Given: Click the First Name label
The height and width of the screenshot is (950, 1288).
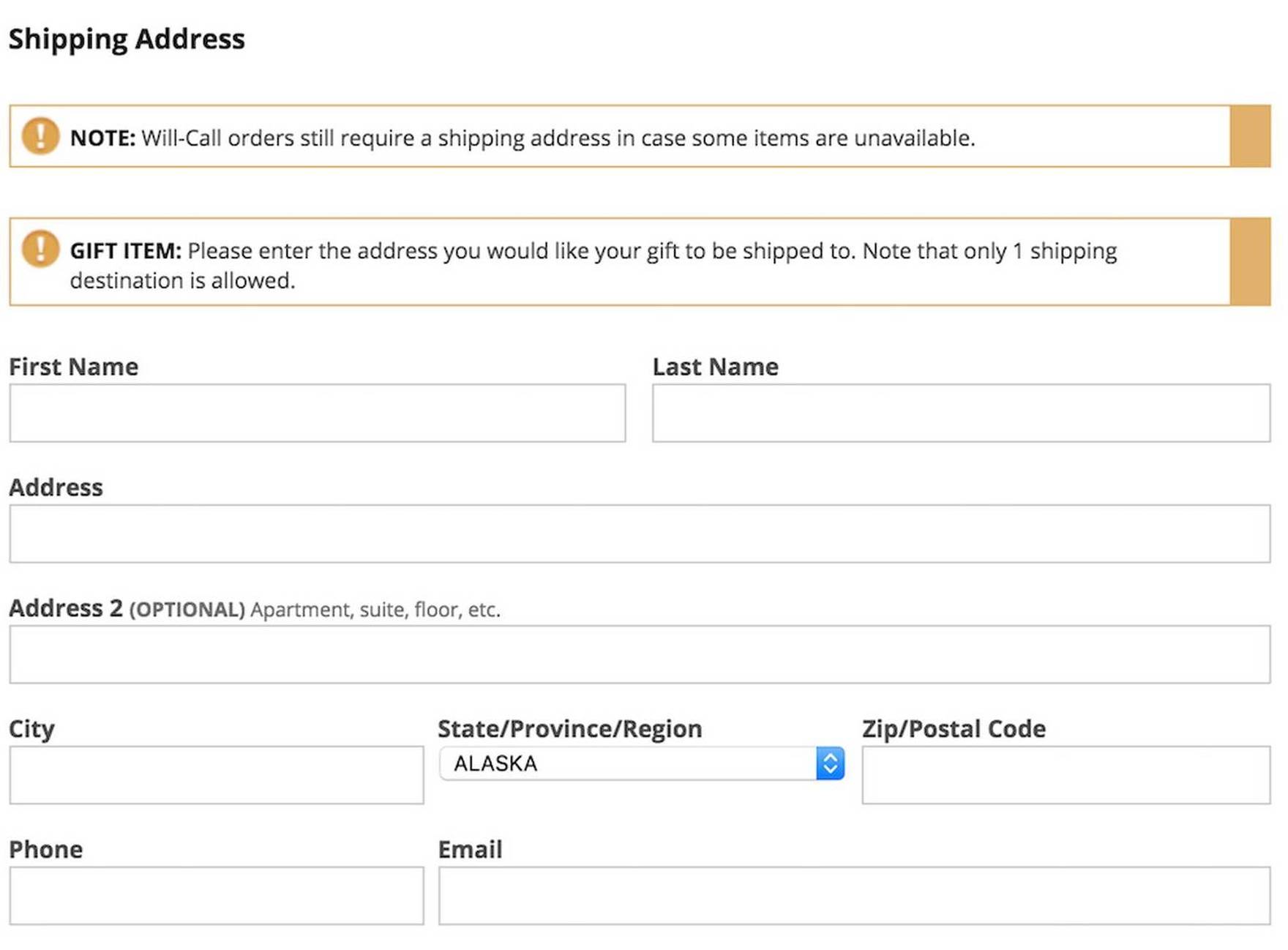Looking at the screenshot, I should click(x=73, y=367).
